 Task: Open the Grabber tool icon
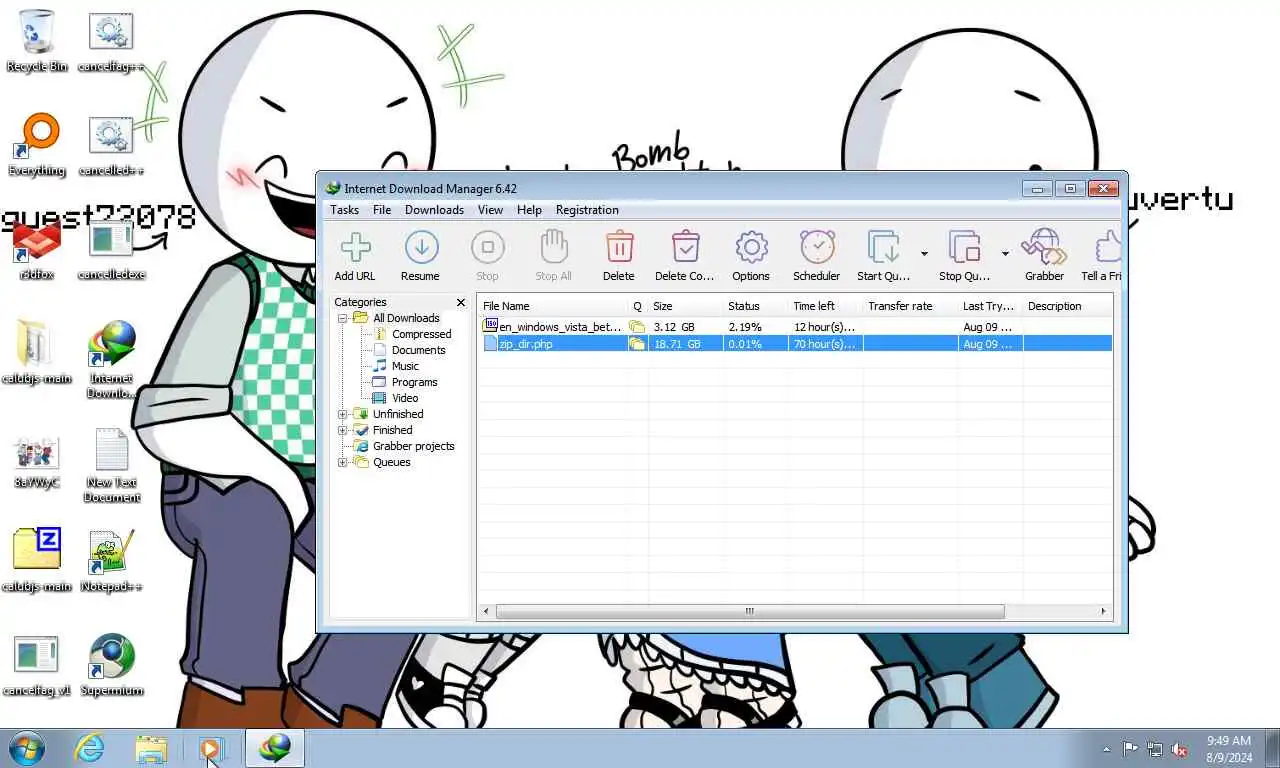pos(1044,247)
